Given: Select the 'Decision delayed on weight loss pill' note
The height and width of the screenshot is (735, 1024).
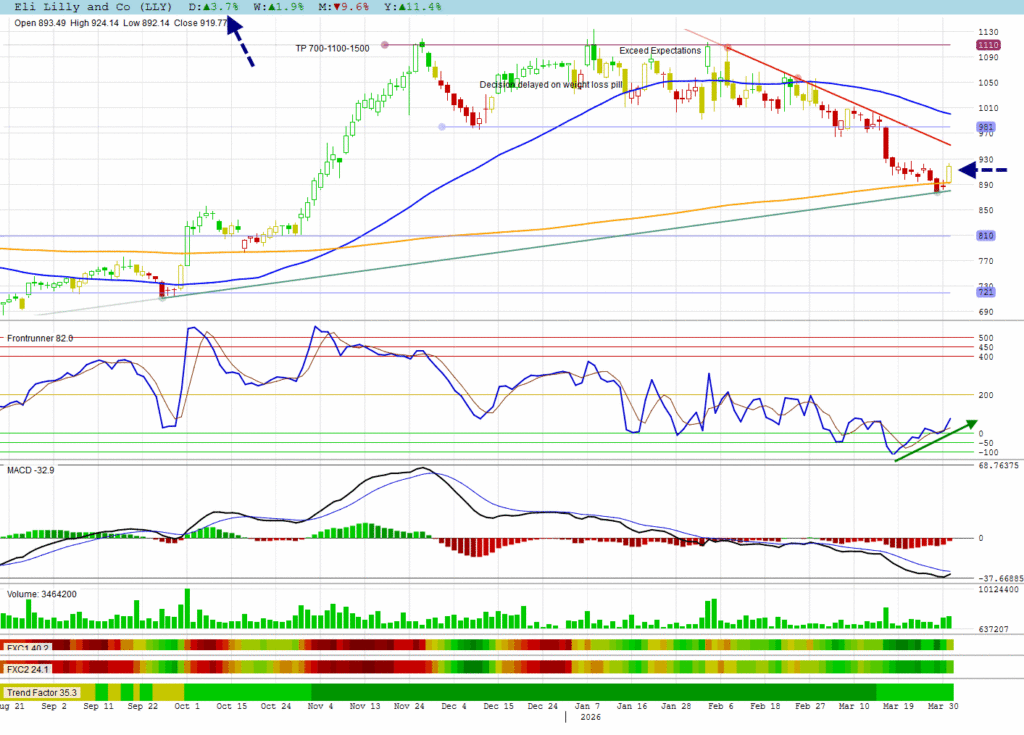Looking at the screenshot, I should (551, 85).
